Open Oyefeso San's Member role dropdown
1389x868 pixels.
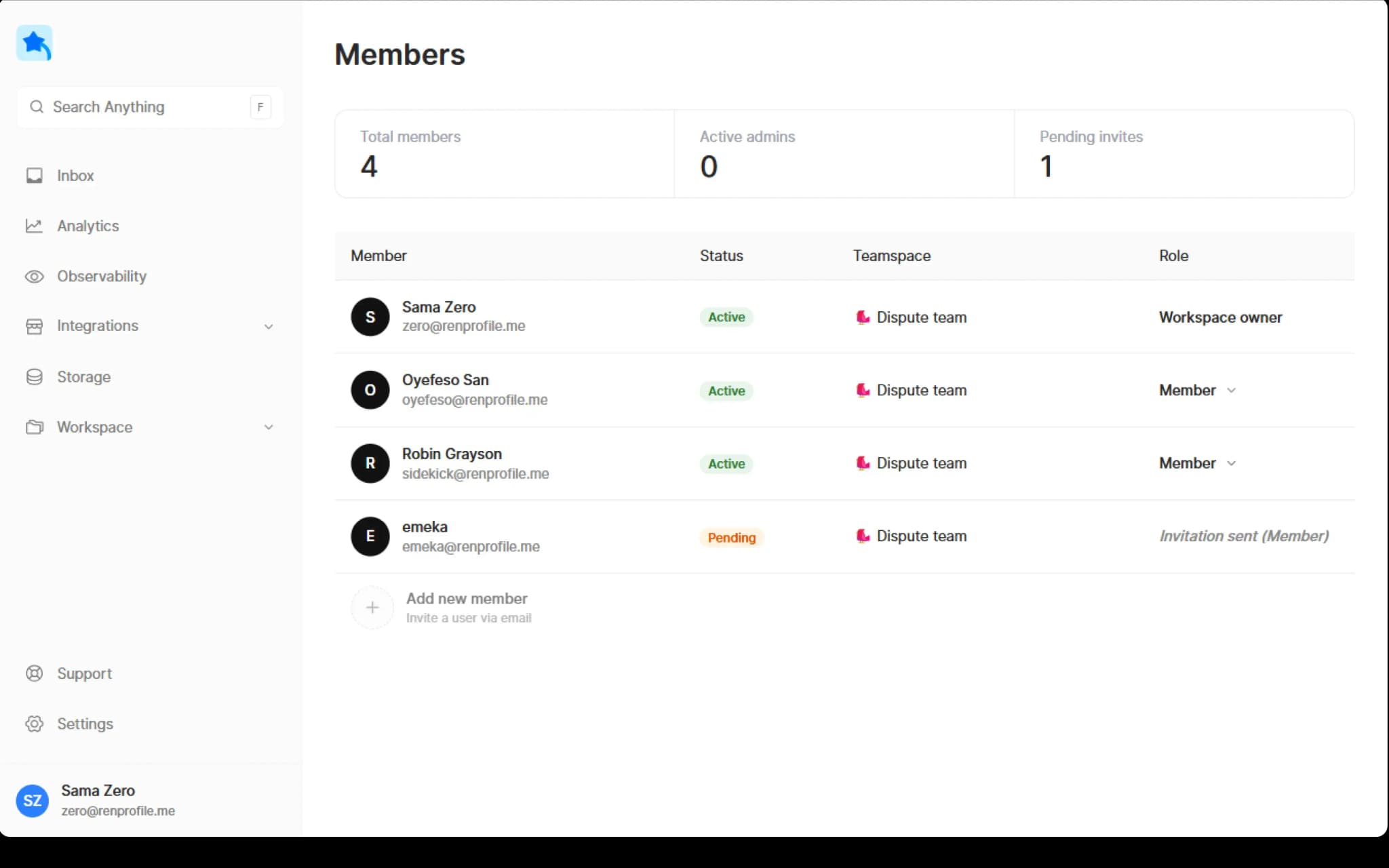(x=1197, y=391)
